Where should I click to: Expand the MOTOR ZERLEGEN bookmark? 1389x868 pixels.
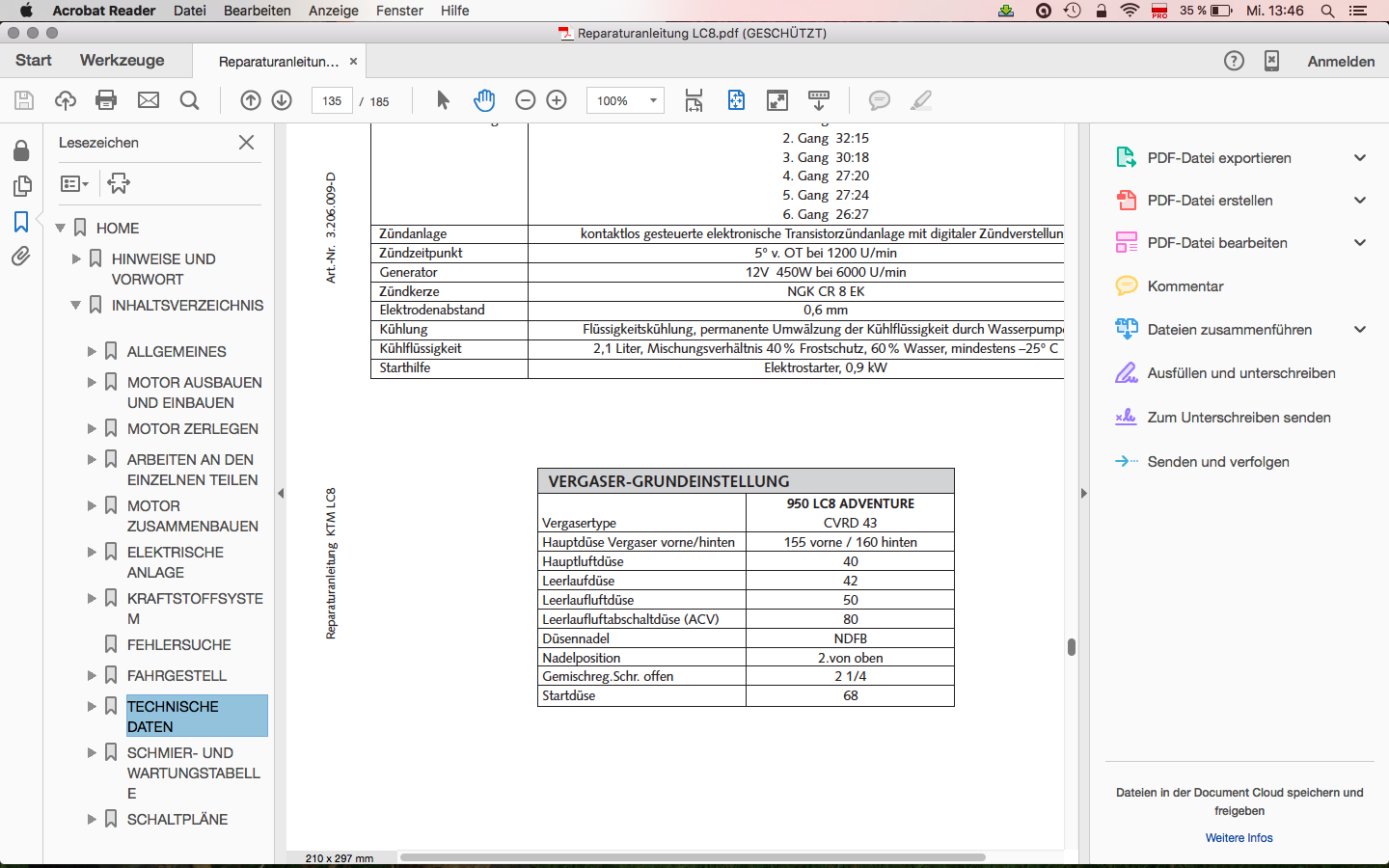click(x=93, y=429)
